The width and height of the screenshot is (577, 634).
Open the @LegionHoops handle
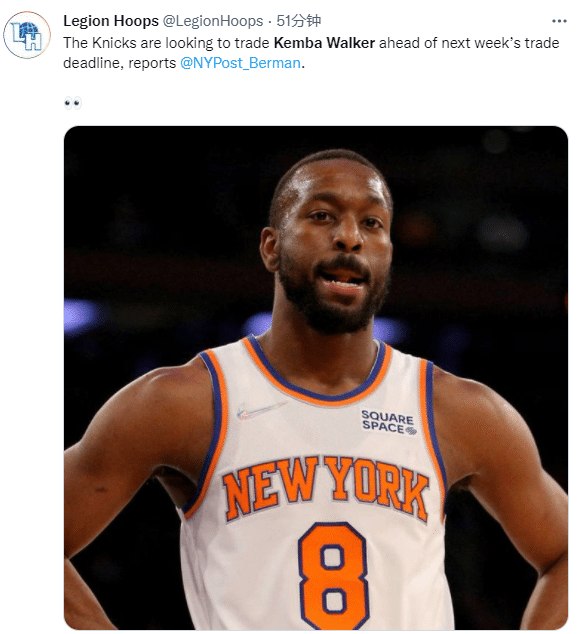click(213, 21)
